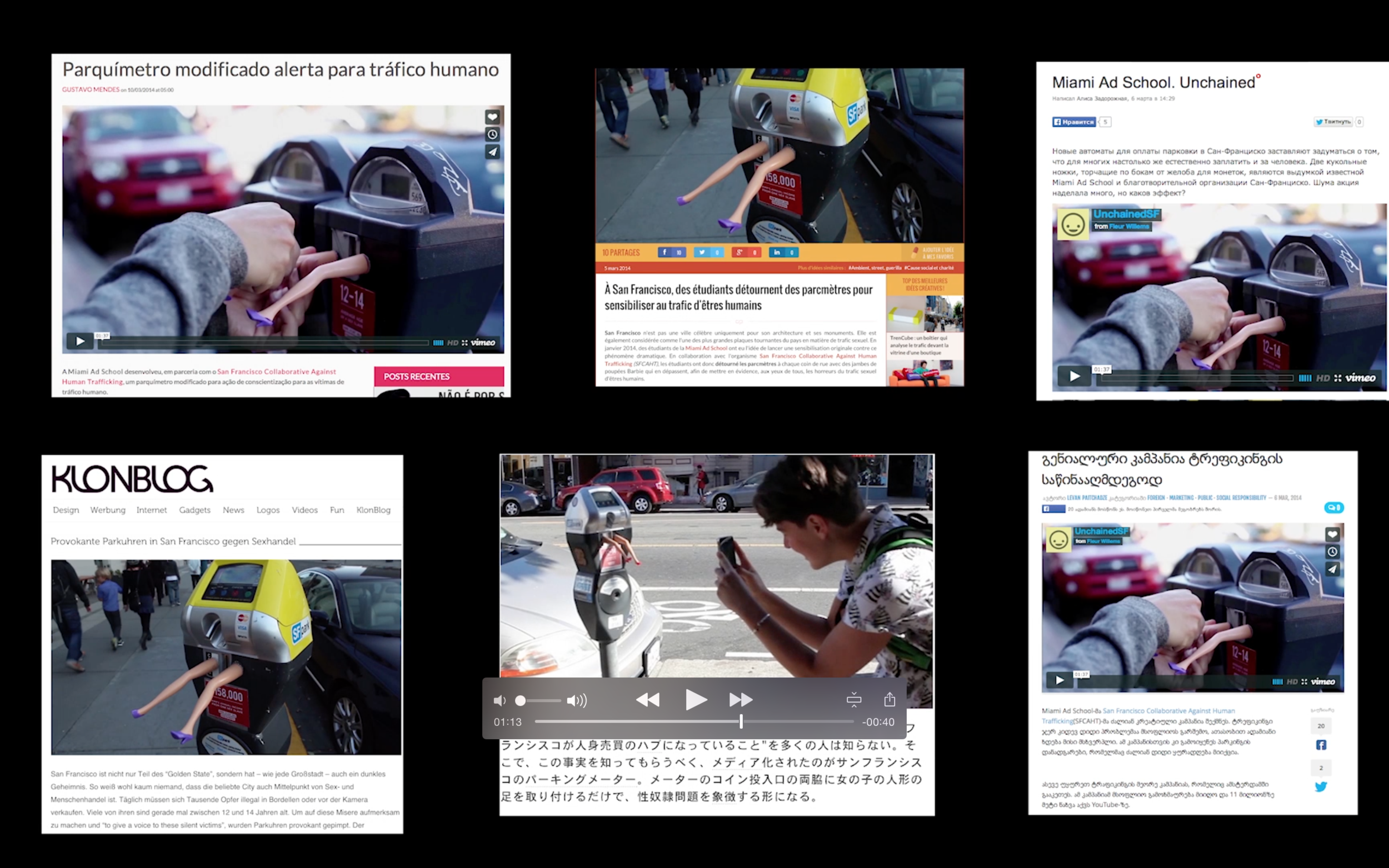Open the Gadgets menu on KlonBlog

click(x=194, y=510)
